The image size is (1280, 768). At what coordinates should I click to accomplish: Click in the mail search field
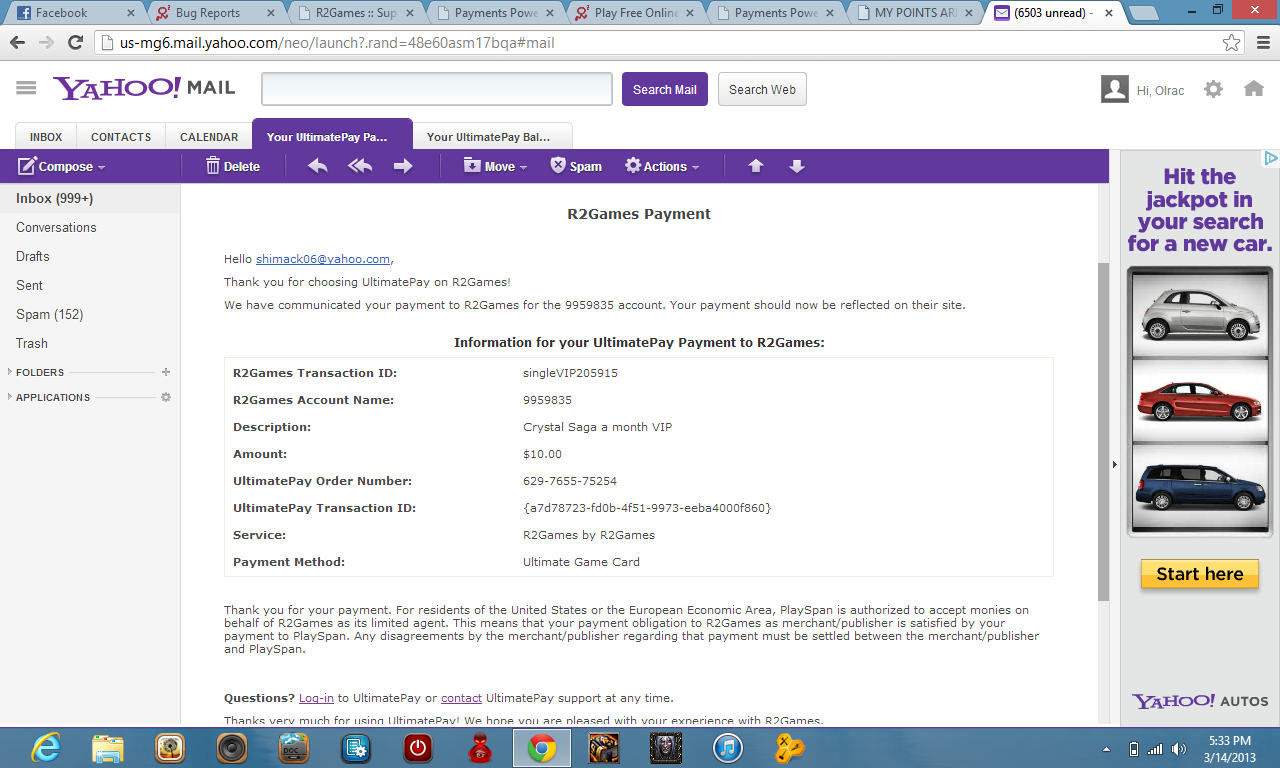click(x=436, y=89)
